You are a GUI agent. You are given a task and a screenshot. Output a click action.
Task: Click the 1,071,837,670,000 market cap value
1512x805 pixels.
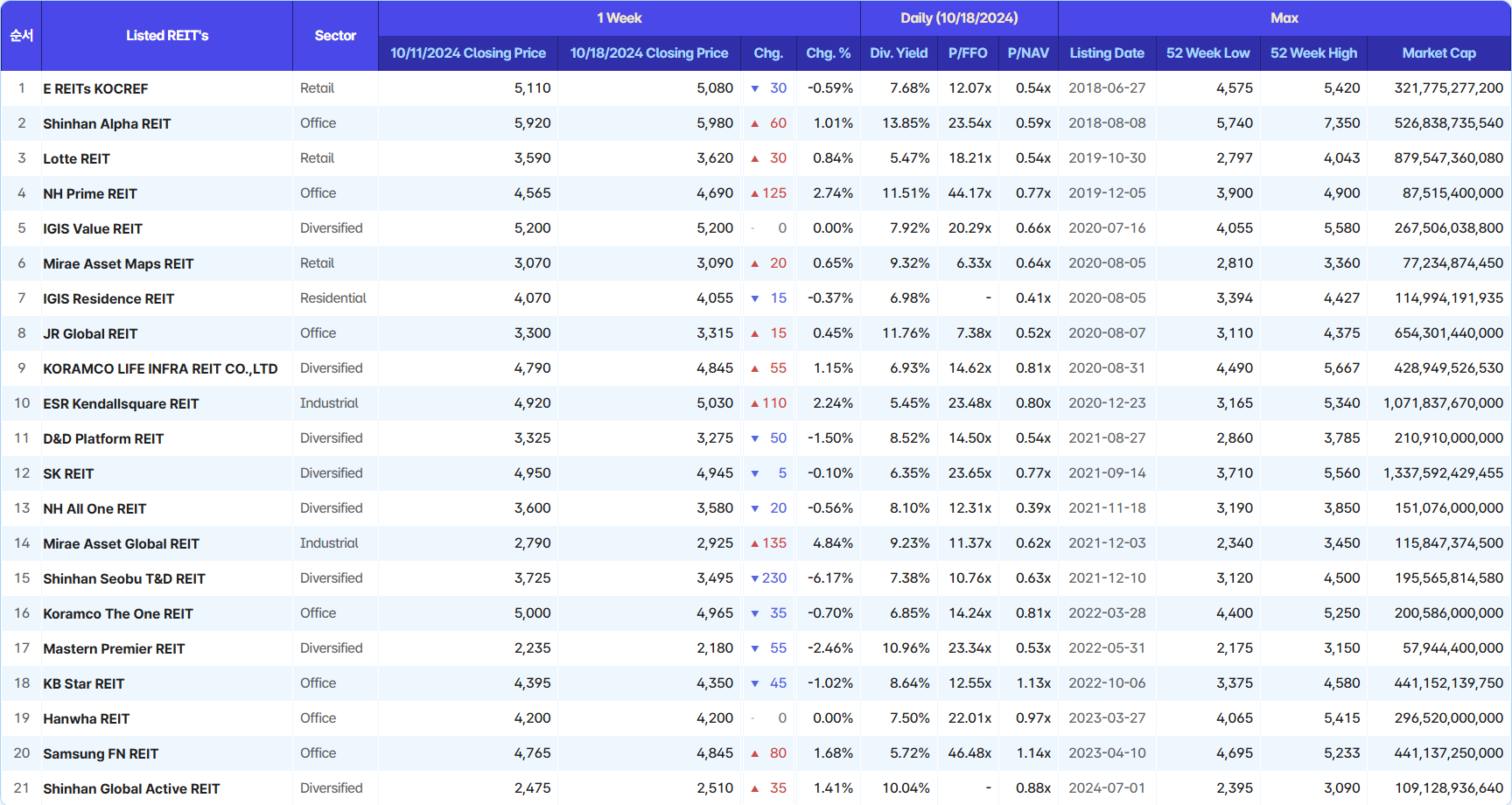pyautogui.click(x=1443, y=403)
